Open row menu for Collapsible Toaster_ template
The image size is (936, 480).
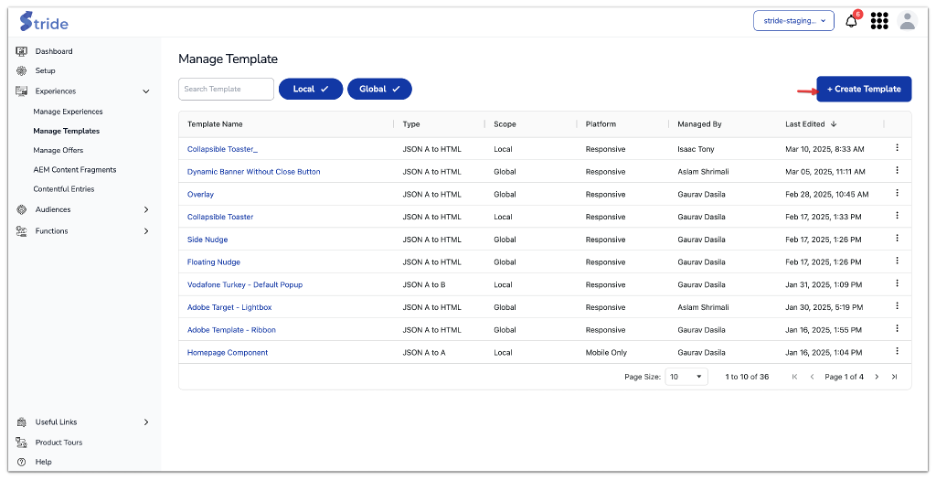click(897, 147)
